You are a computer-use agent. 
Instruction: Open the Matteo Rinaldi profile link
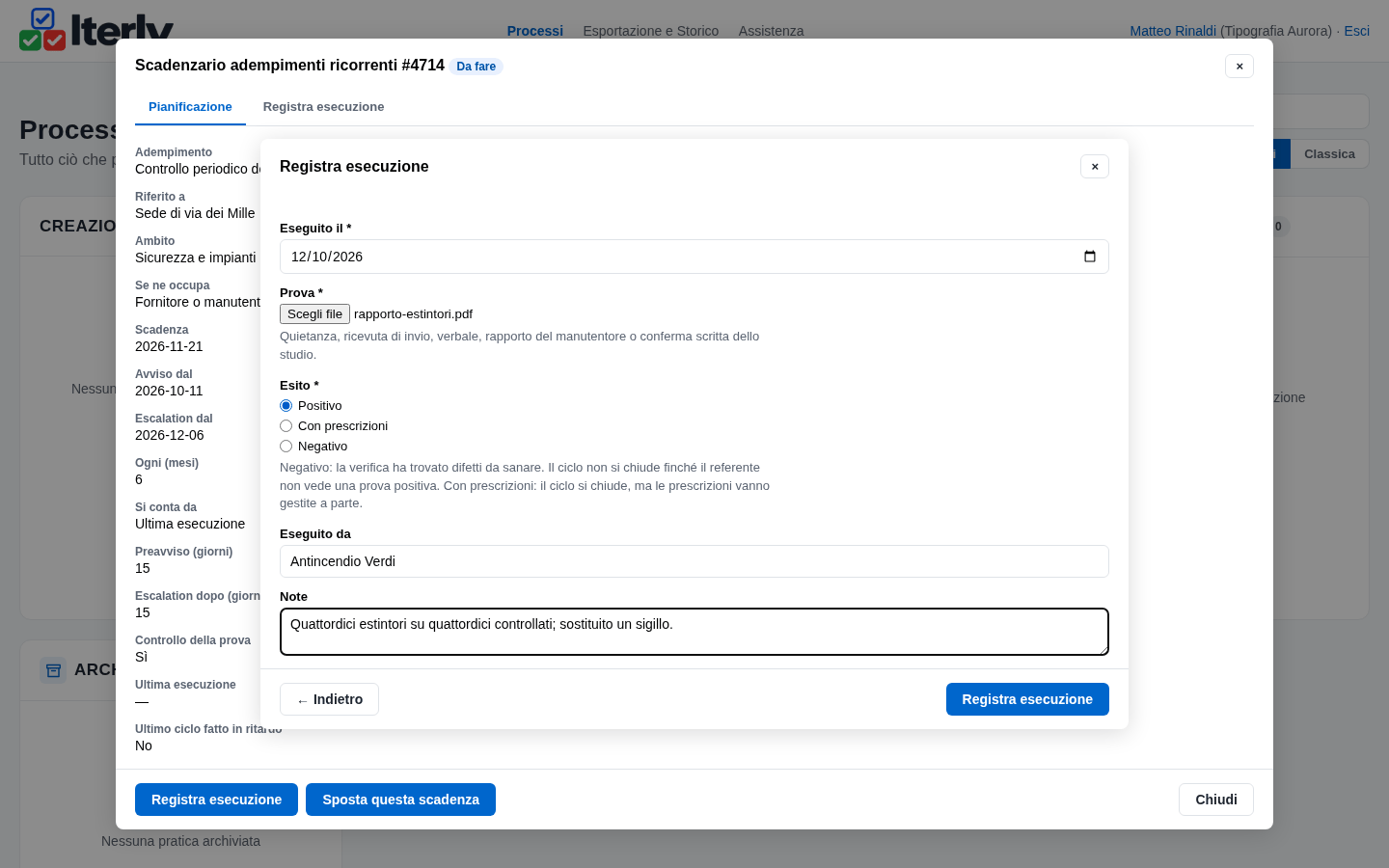click(x=1173, y=31)
